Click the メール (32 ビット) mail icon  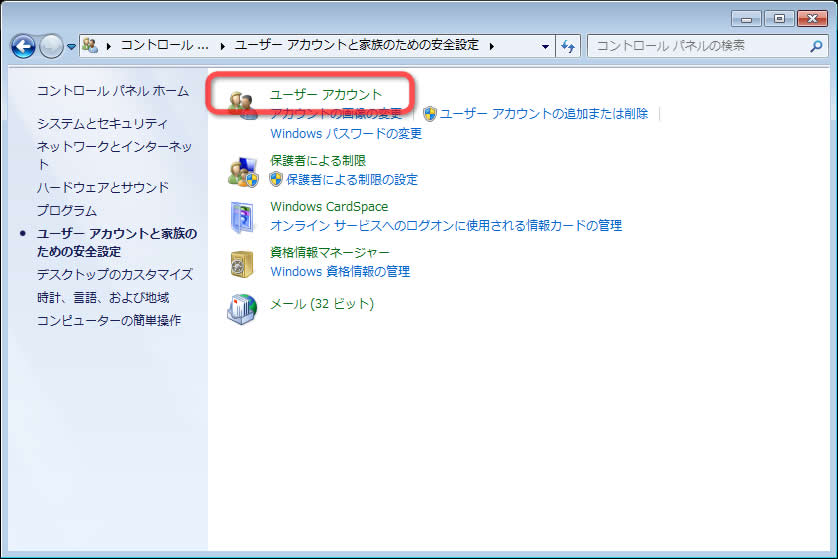[x=242, y=309]
